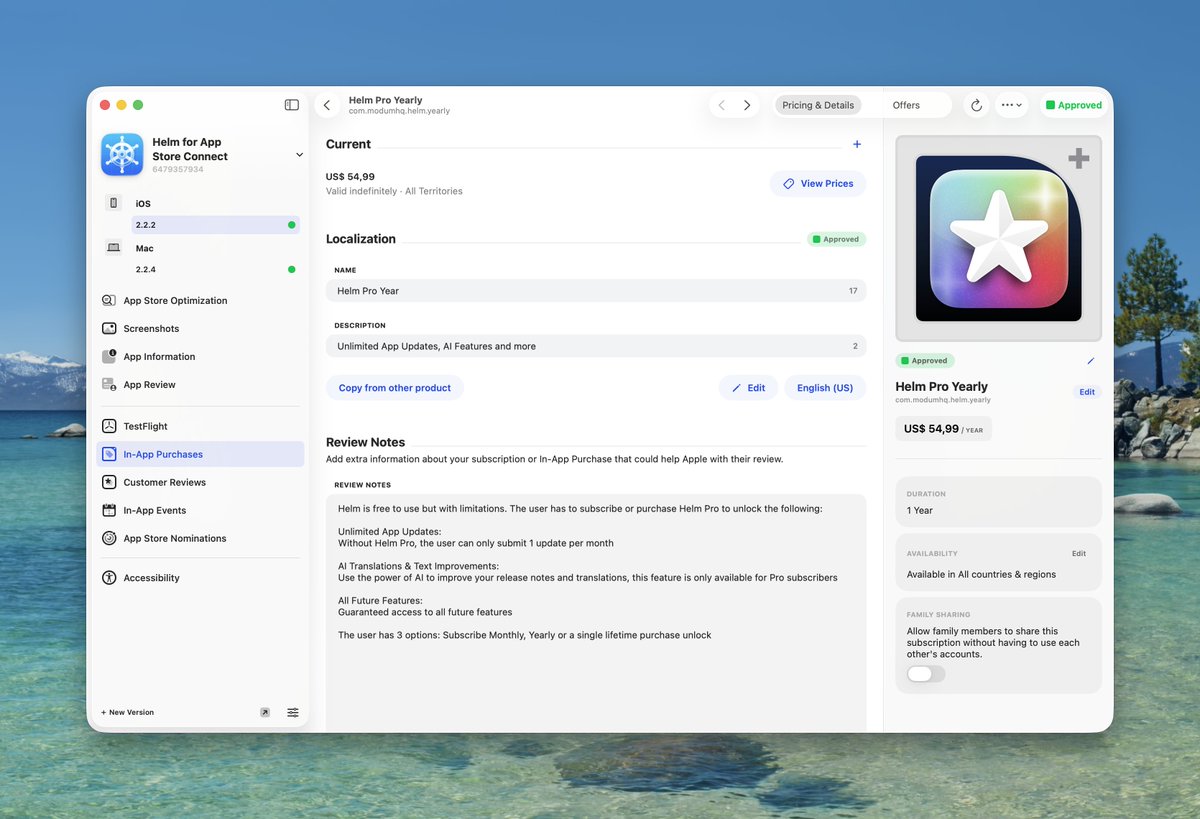The width and height of the screenshot is (1200, 819).
Task: Click the US$ 54,99 / YEAR price badge
Action: coord(944,429)
